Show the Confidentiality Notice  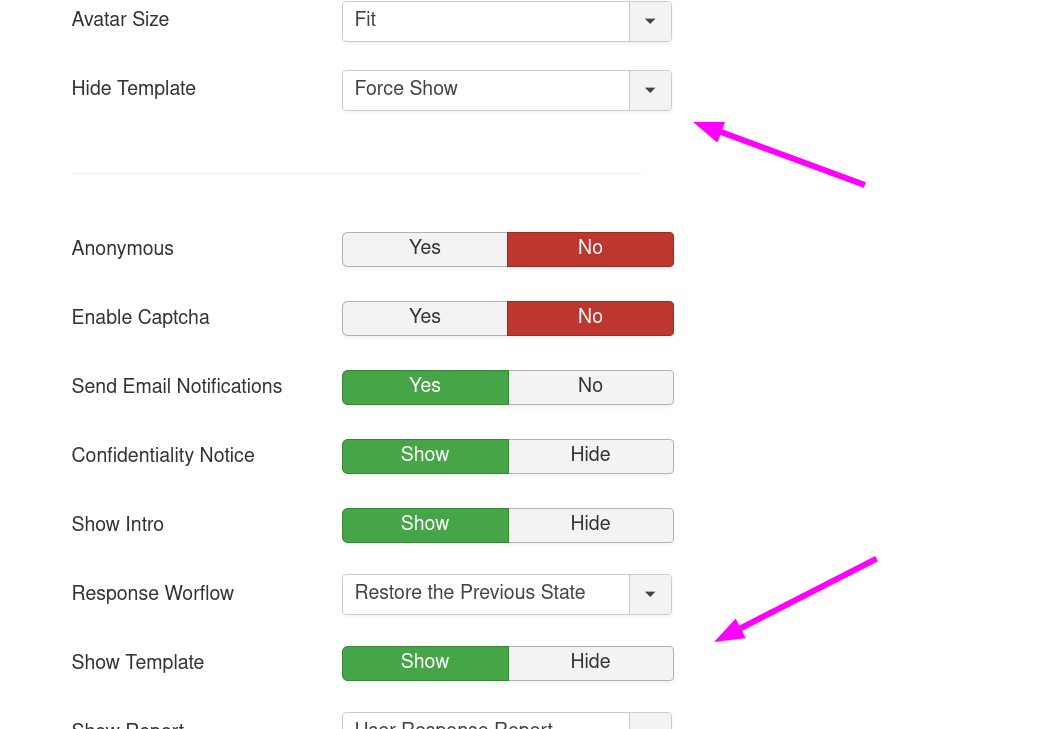click(425, 456)
